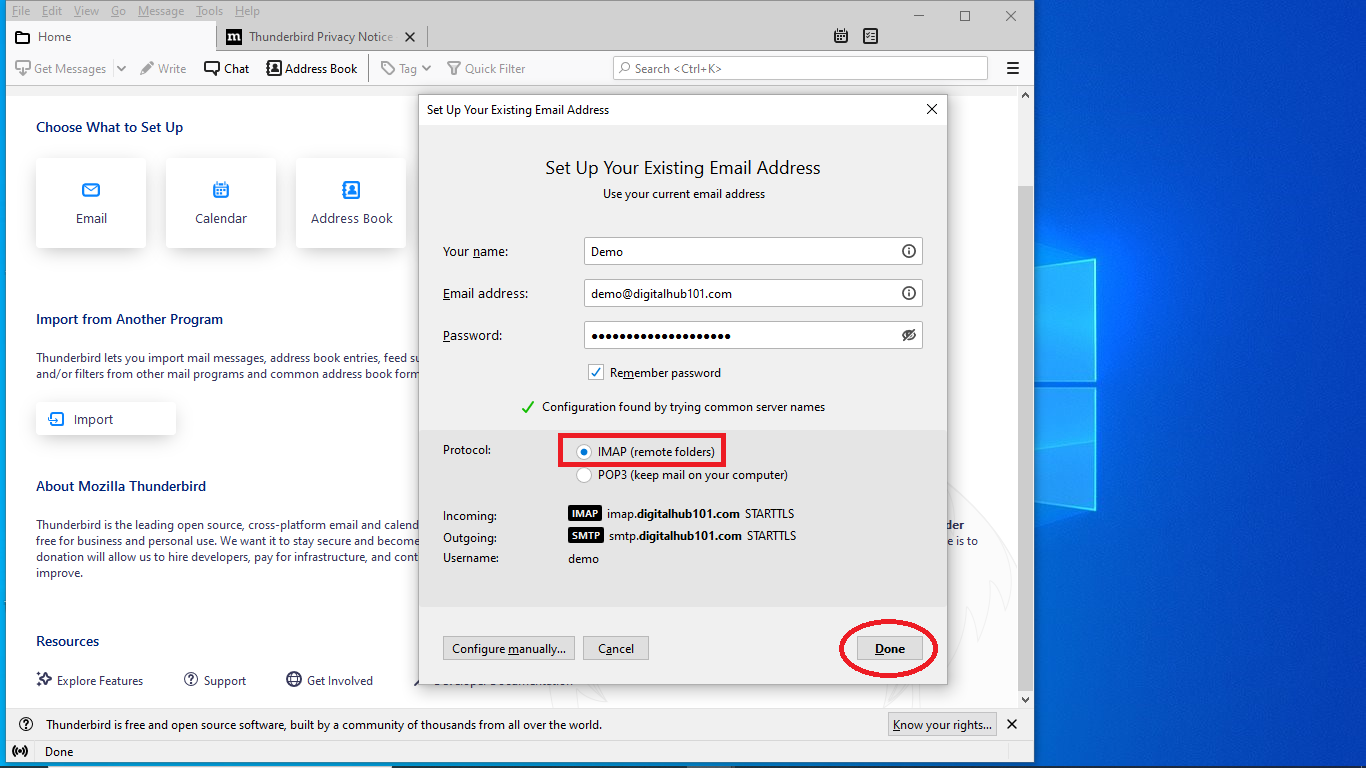
Task: Click the scrollbar up arrow
Action: [x=1025, y=94]
